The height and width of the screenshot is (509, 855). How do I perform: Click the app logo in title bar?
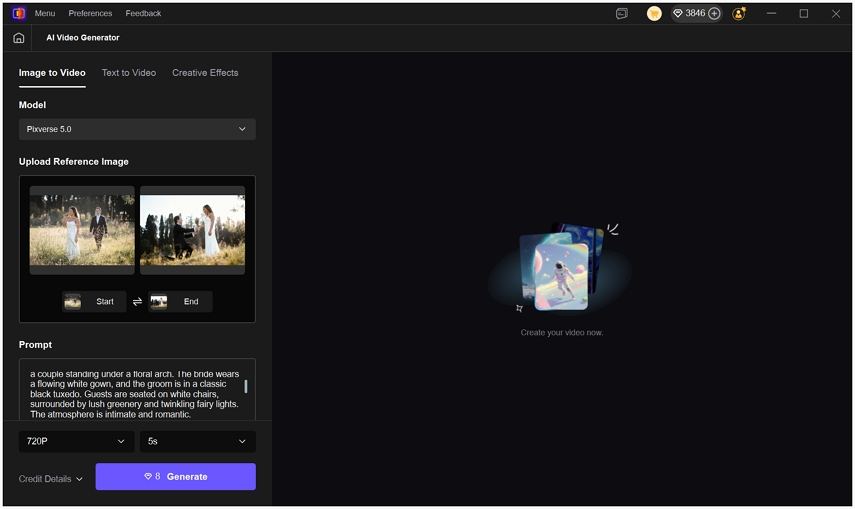point(18,13)
